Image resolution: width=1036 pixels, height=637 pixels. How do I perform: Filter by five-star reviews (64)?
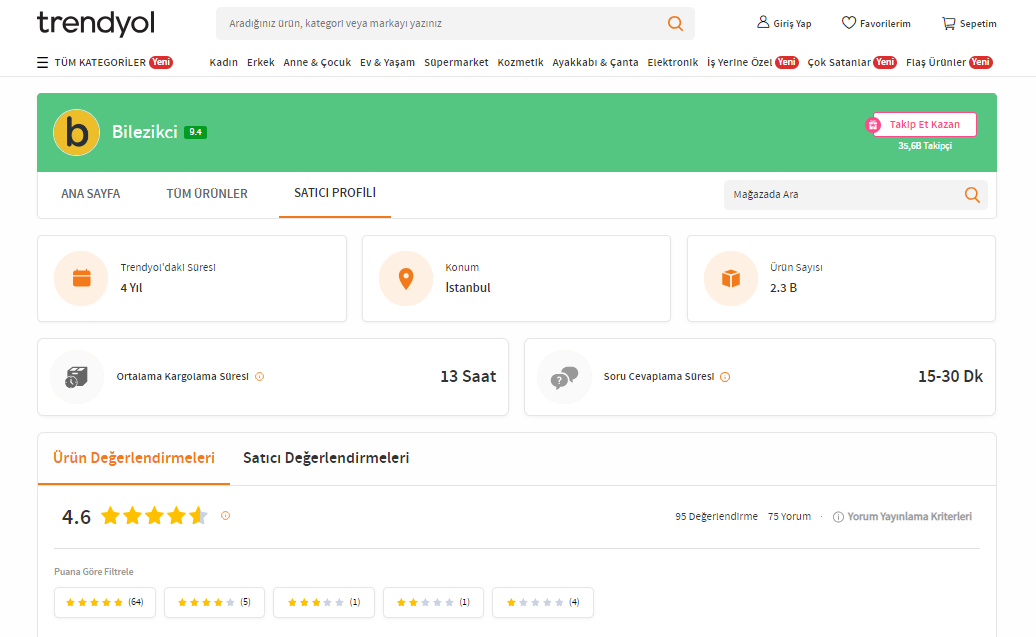tap(105, 602)
